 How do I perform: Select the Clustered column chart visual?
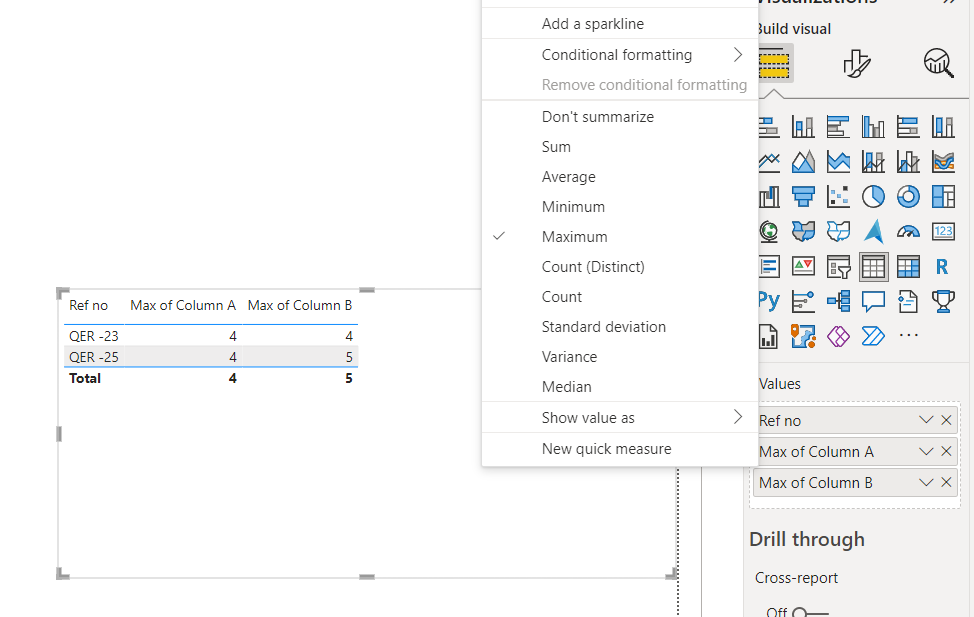point(873,127)
